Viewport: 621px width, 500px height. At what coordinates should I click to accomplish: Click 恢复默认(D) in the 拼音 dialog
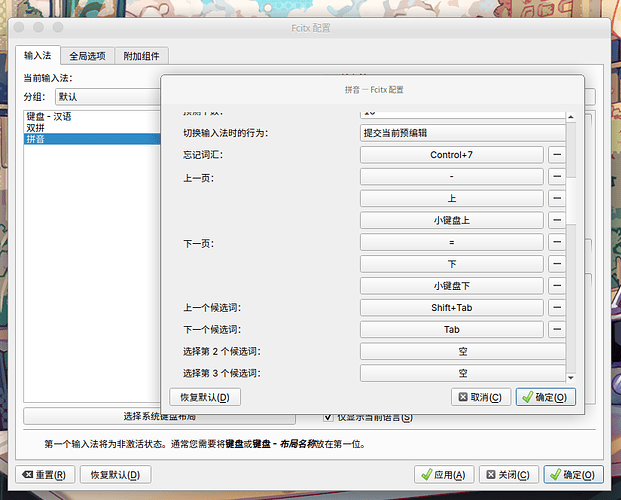(205, 397)
